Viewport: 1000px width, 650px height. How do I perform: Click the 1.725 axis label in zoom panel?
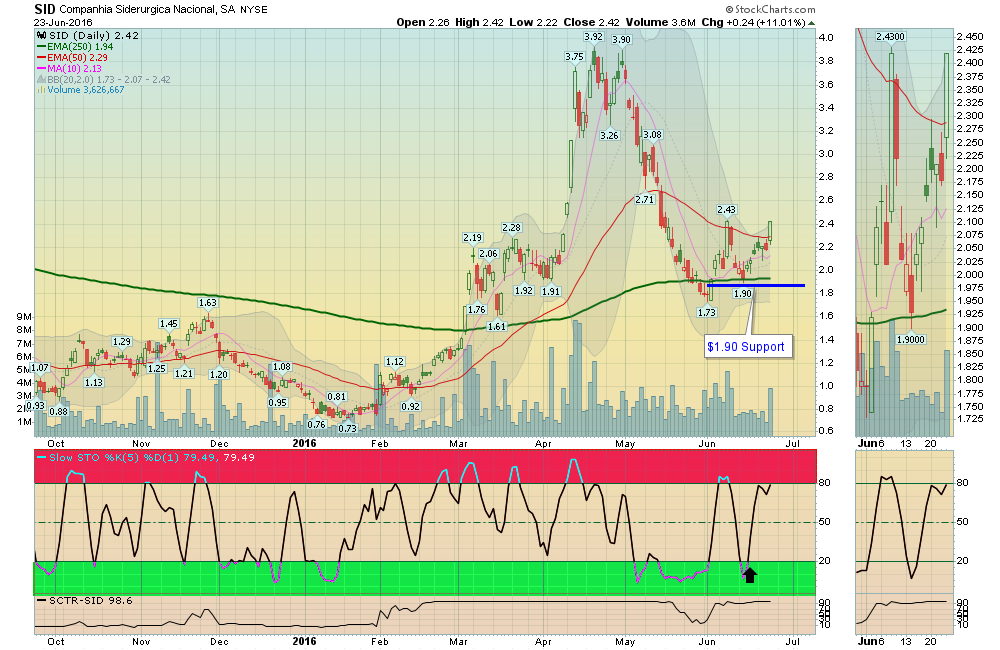pos(969,418)
